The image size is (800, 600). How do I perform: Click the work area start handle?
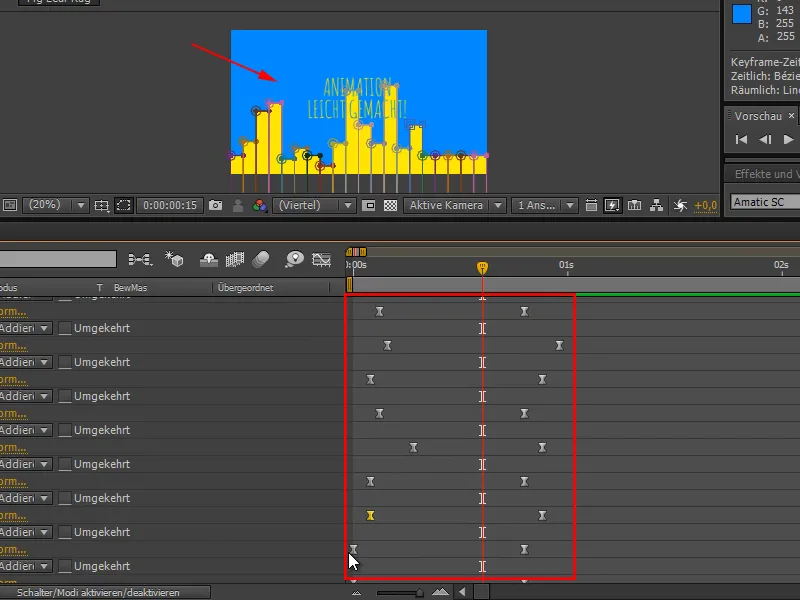[x=349, y=284]
